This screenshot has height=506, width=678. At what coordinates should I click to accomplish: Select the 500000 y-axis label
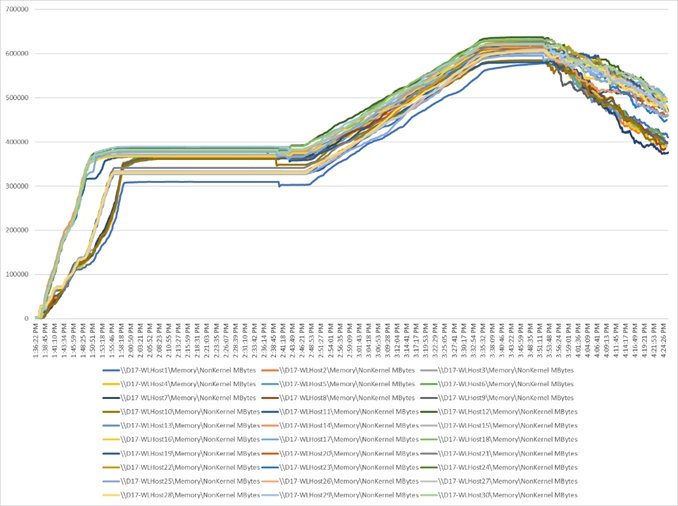pos(18,98)
